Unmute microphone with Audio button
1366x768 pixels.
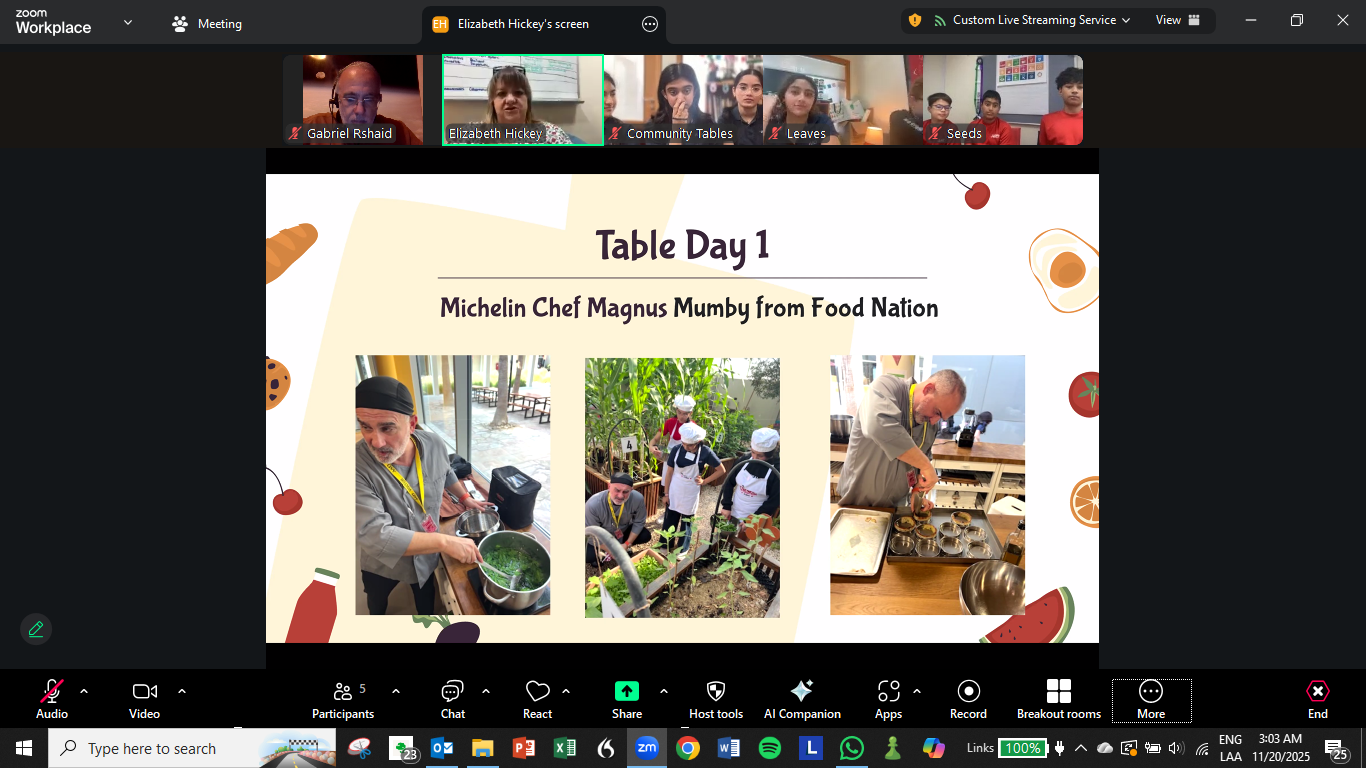[52, 699]
